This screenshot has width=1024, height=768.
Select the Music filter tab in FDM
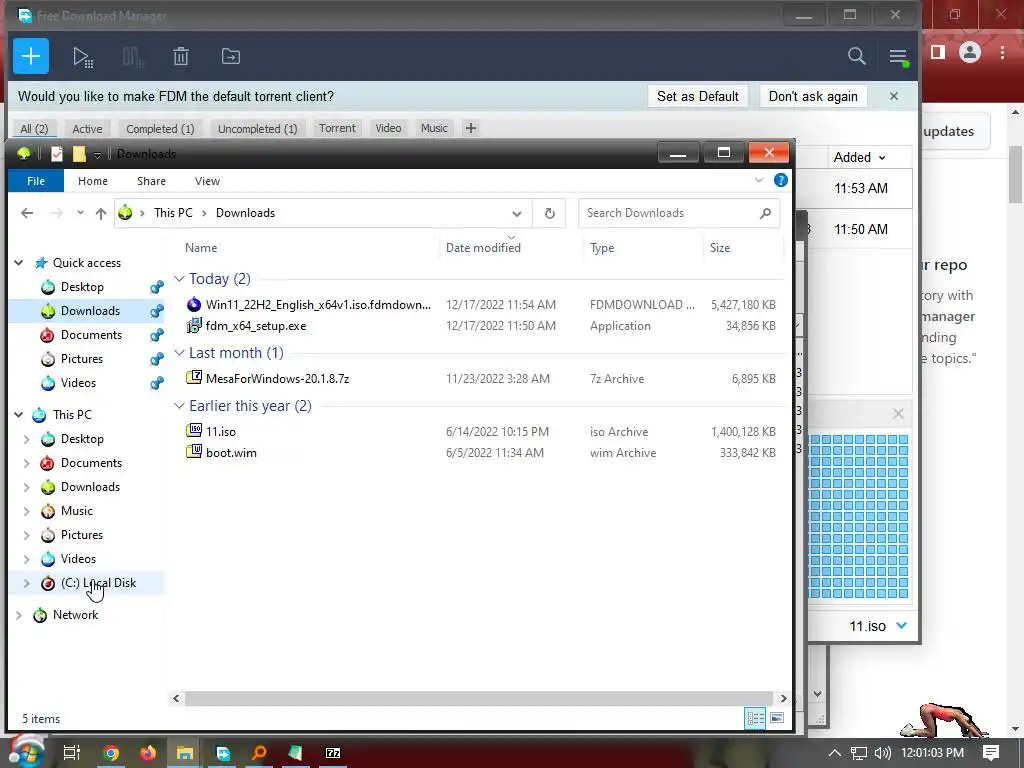[434, 128]
